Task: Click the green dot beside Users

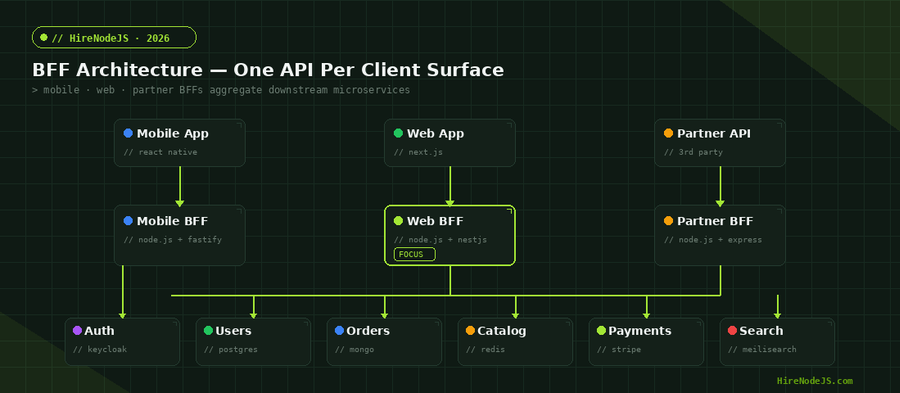Action: 208,330
